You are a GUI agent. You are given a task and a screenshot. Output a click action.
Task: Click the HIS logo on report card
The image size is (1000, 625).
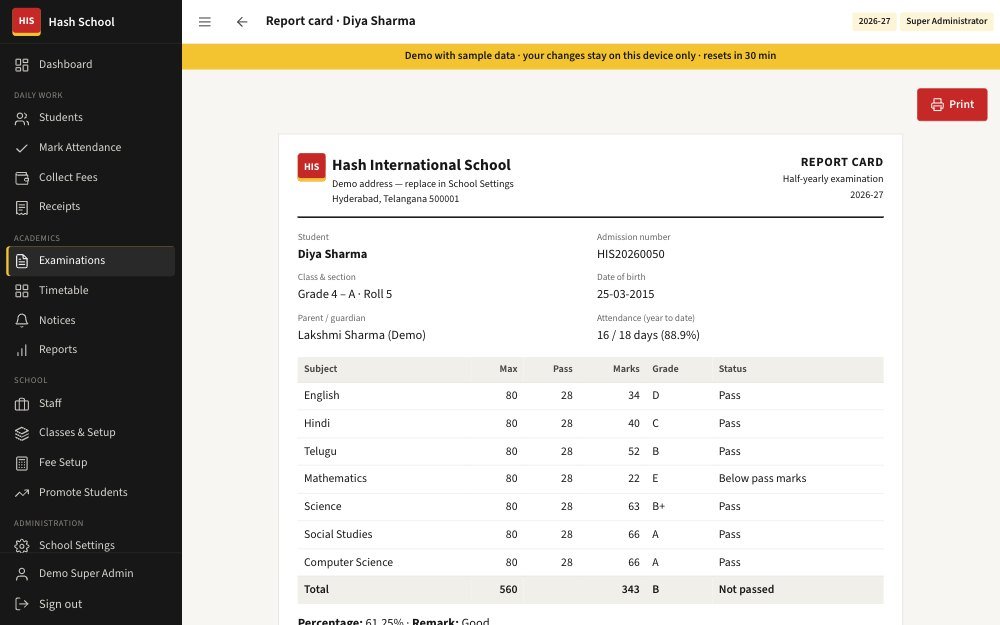click(x=311, y=167)
